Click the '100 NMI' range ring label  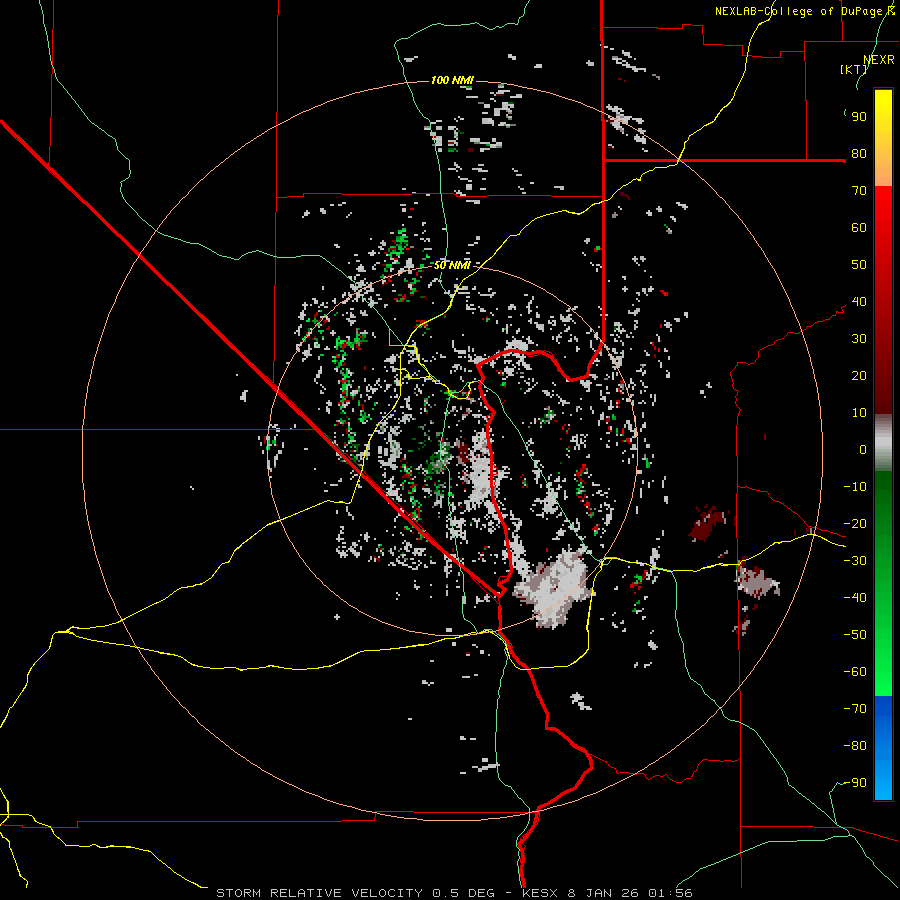click(x=452, y=80)
